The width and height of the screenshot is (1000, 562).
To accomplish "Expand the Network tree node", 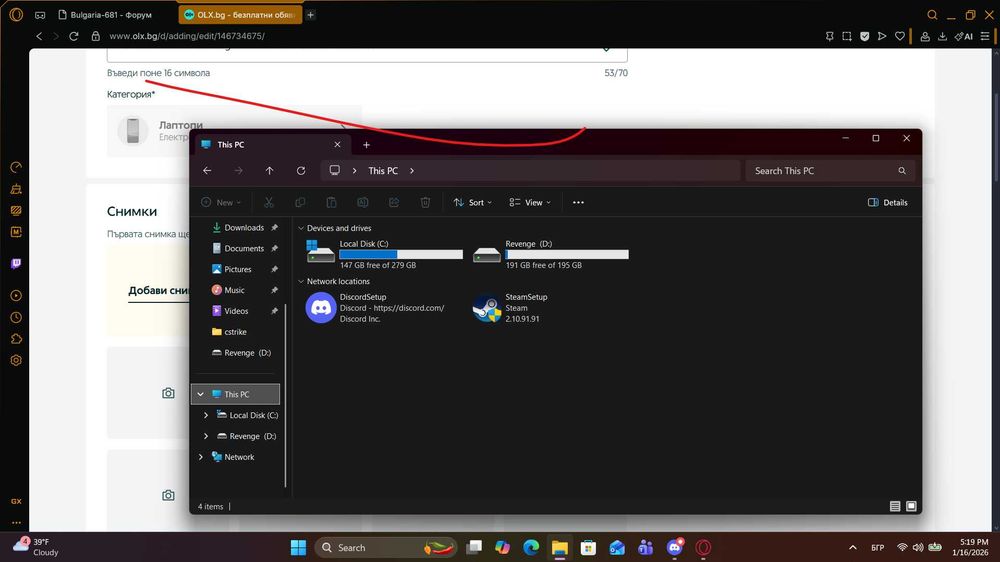I will (200, 457).
